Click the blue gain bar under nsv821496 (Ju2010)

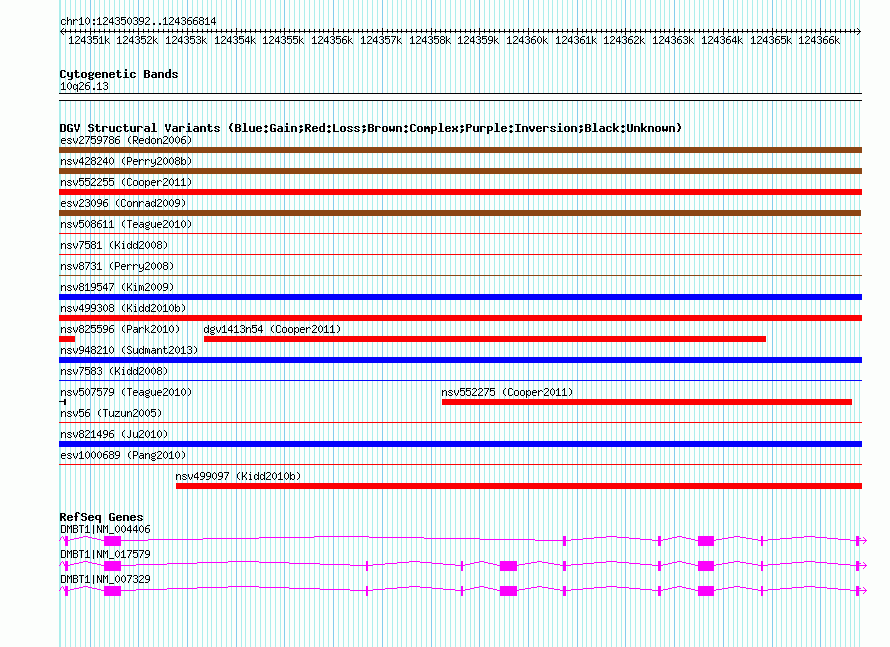[460, 444]
